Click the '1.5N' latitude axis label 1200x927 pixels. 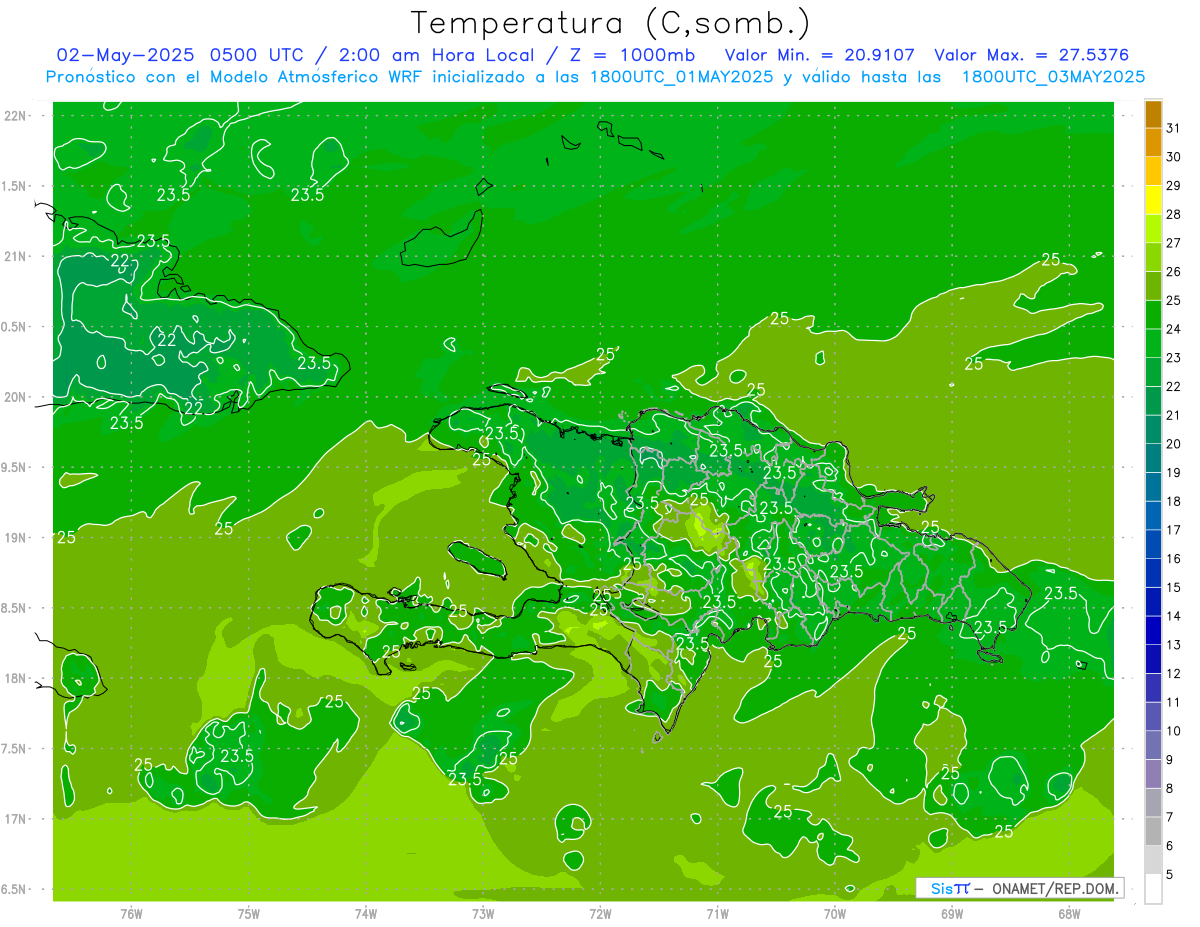tap(15, 187)
